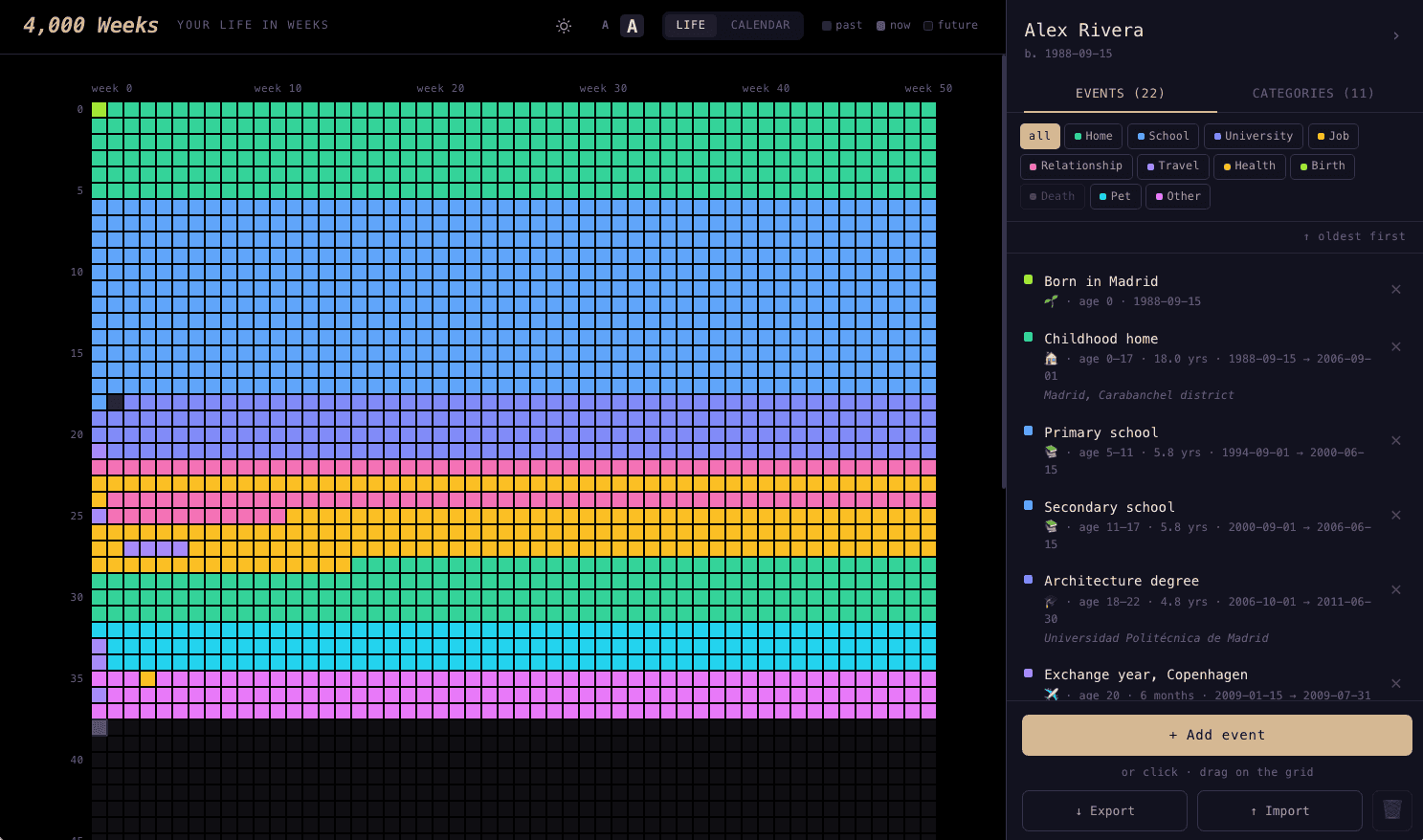Click the trash icon to clear data

[x=1391, y=810]
